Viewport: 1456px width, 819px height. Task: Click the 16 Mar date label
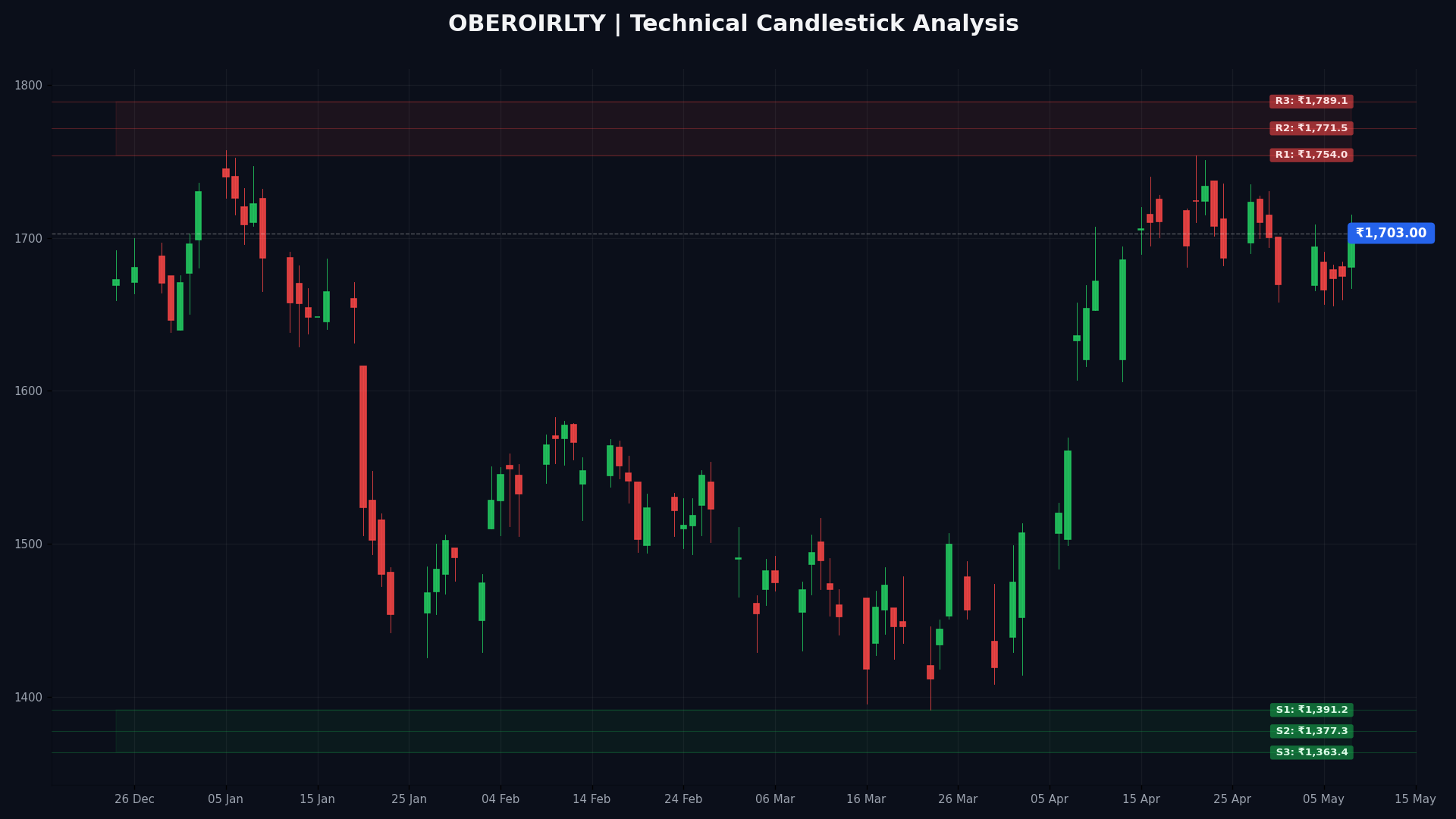(x=866, y=799)
